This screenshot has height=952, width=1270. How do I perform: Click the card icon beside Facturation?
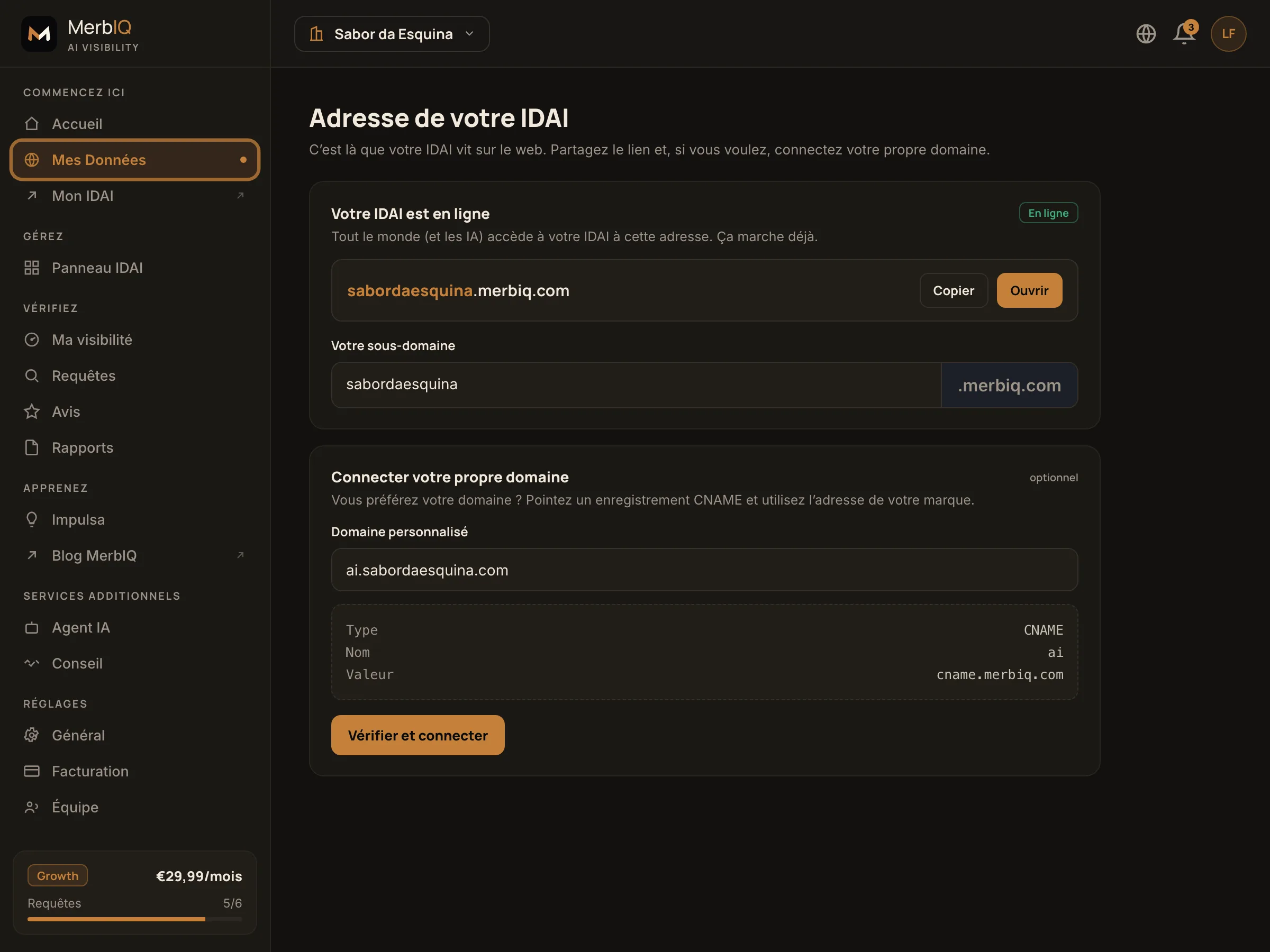[32, 771]
